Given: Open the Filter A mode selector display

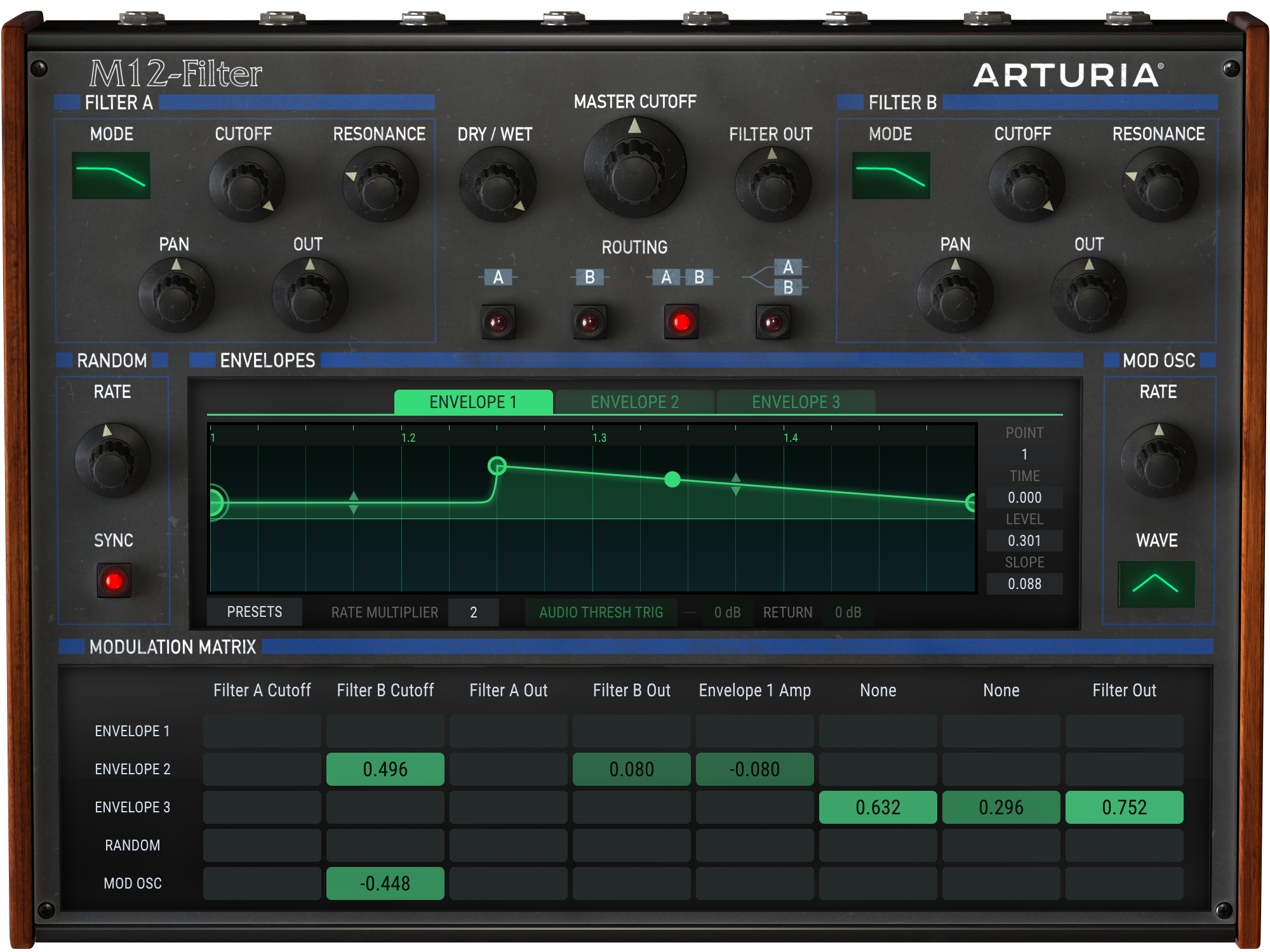Looking at the screenshot, I should pyautogui.click(x=111, y=176).
